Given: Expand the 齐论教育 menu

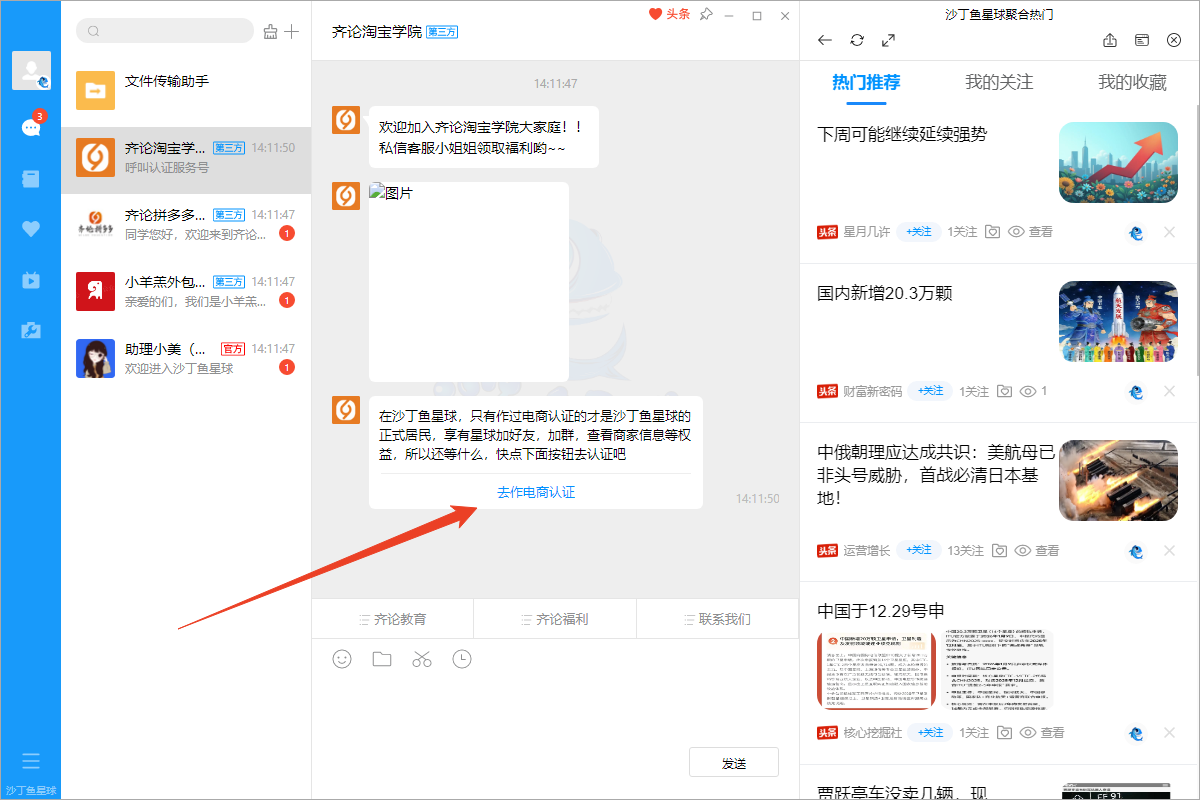Looking at the screenshot, I should pos(393,618).
